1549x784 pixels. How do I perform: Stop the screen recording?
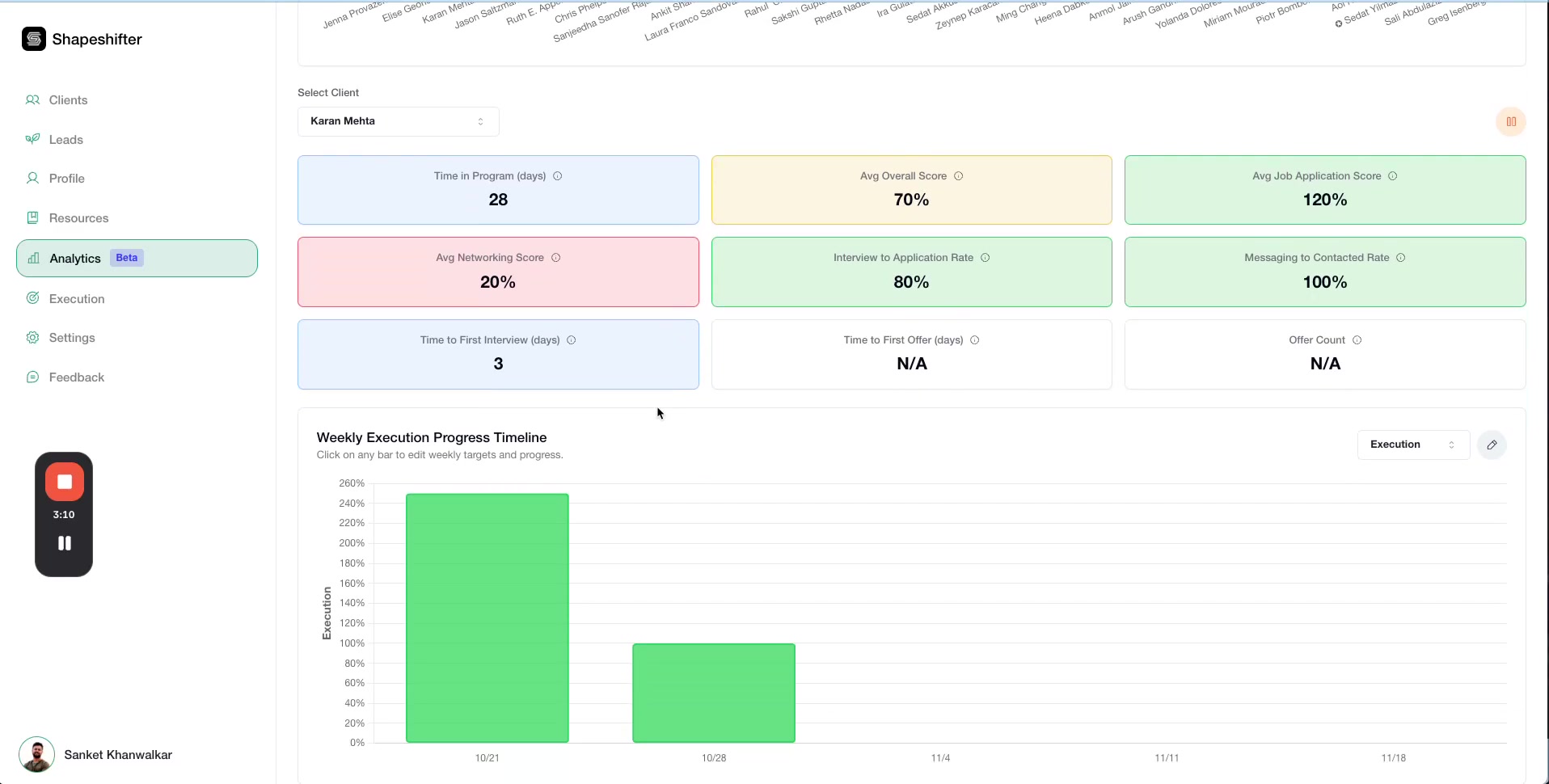tap(65, 482)
